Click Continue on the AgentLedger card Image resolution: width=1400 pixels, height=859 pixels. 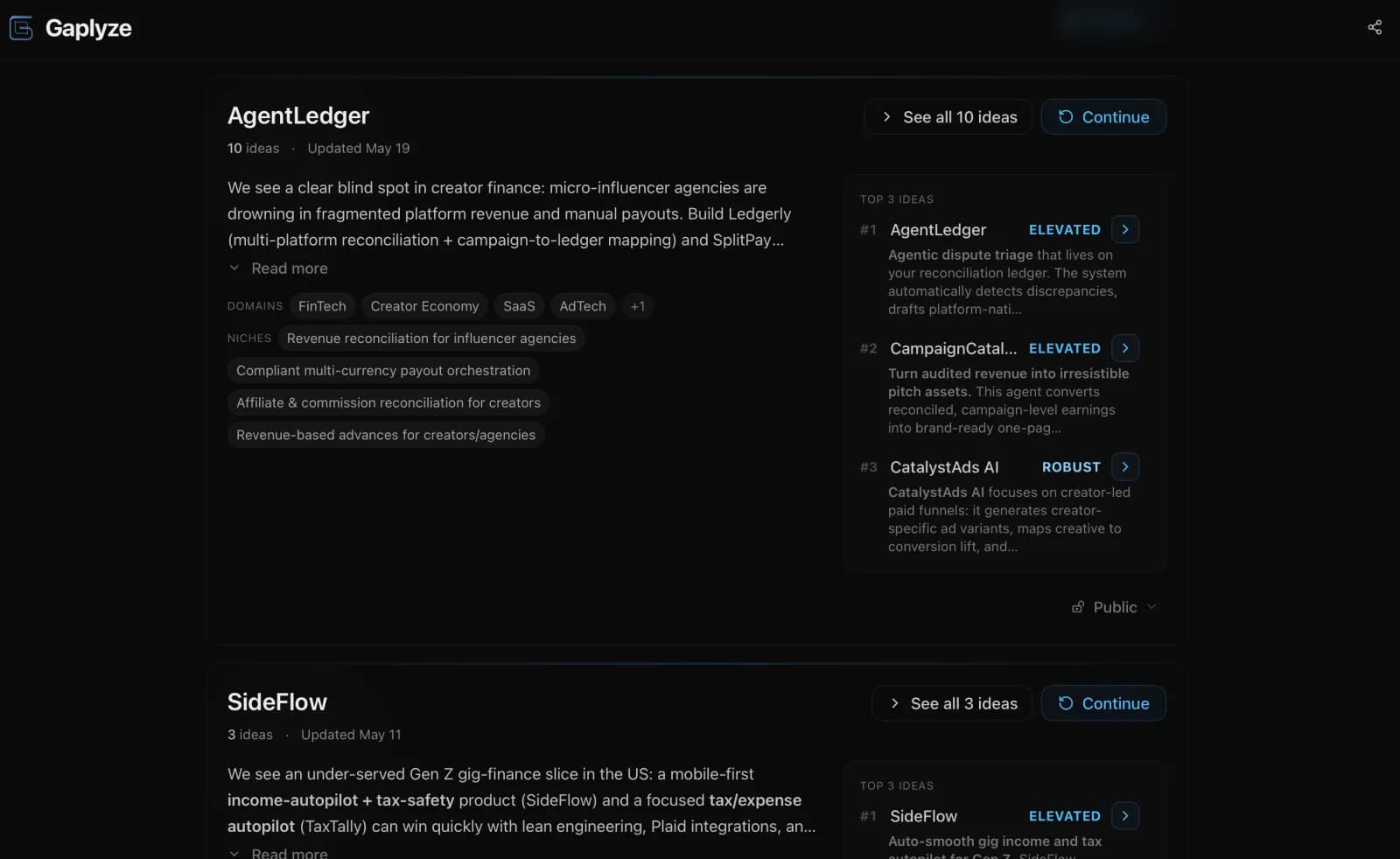click(x=1103, y=117)
